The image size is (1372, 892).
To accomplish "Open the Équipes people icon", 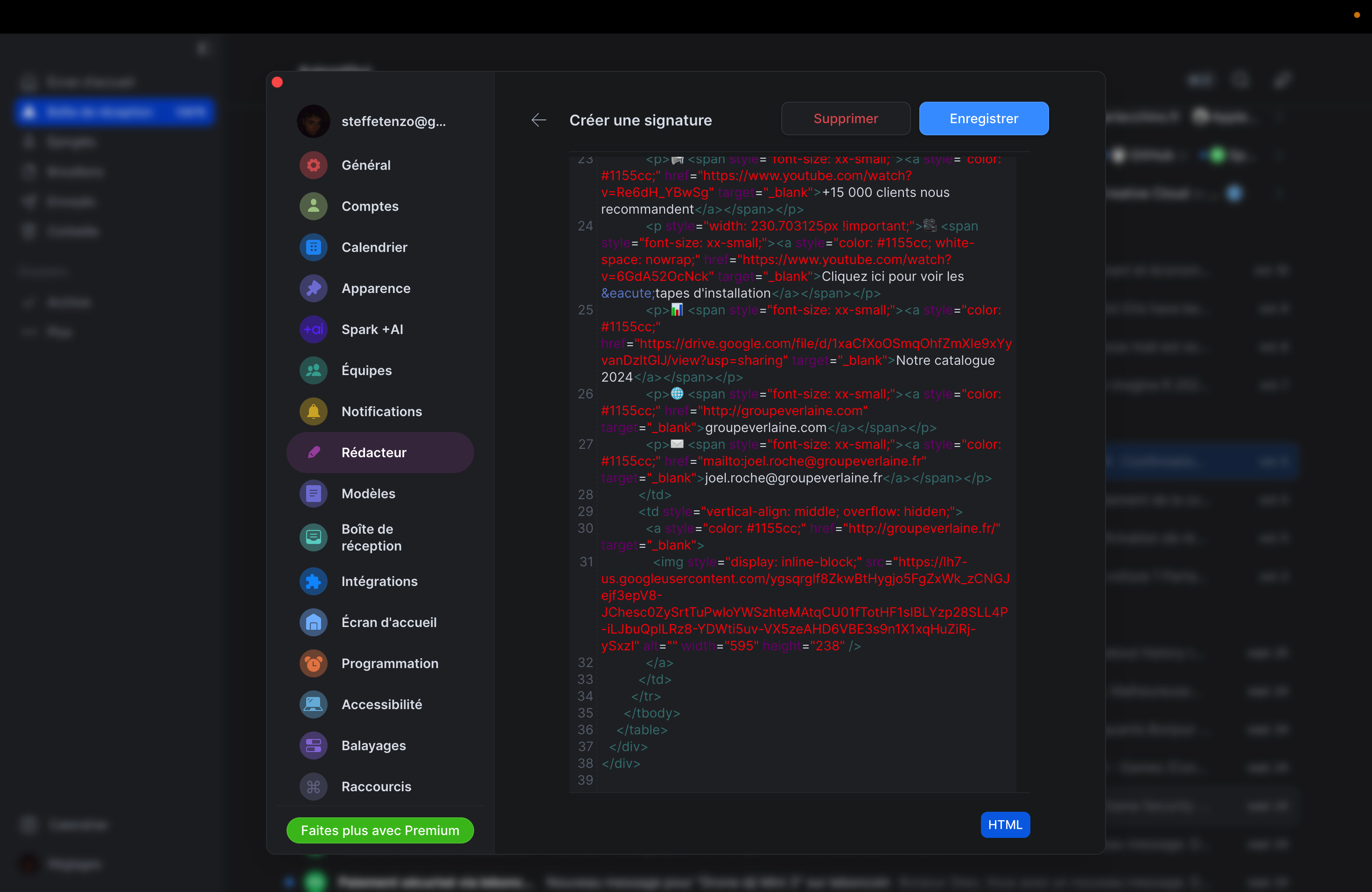I will 313,370.
